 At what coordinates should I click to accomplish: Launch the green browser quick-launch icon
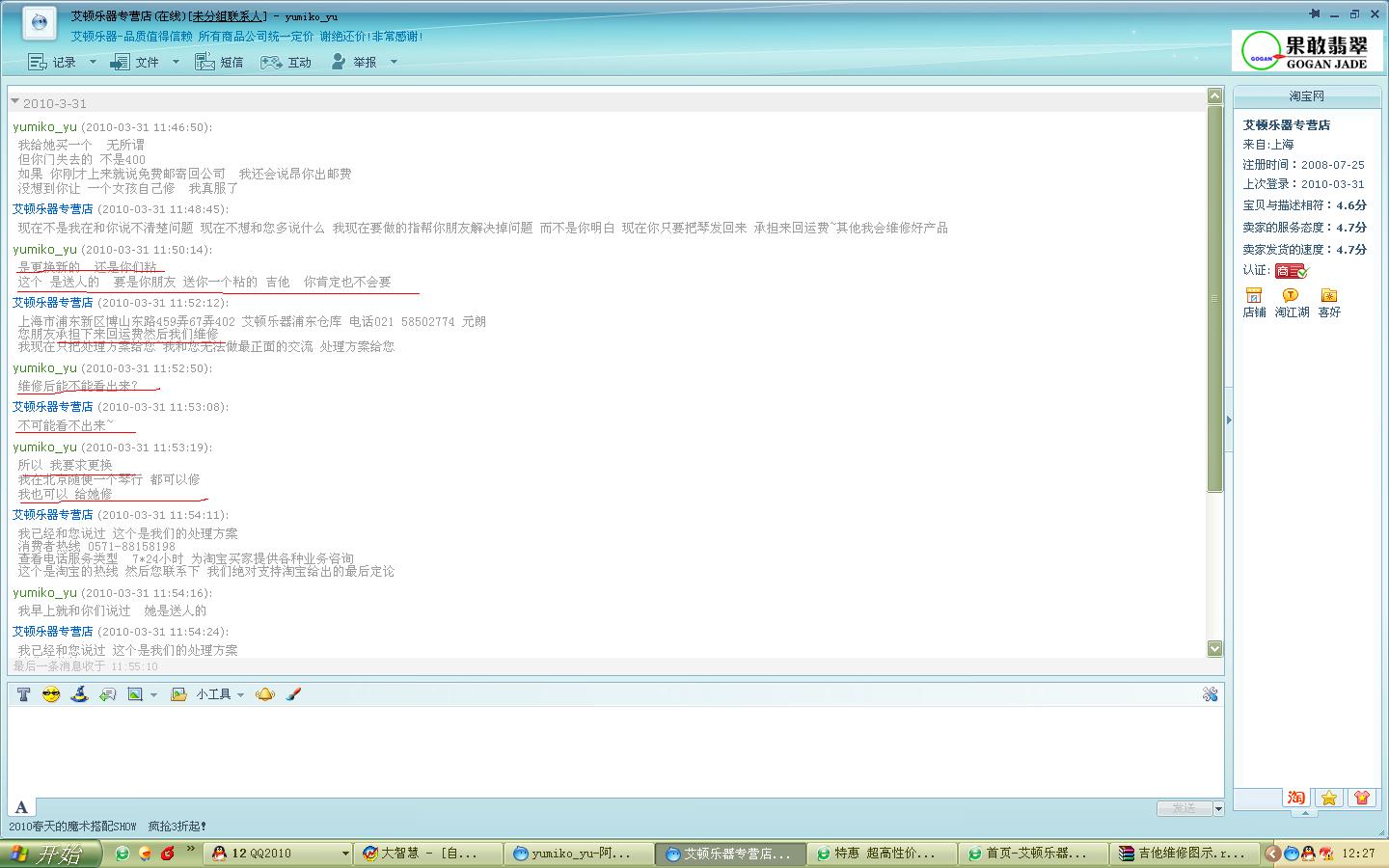(x=123, y=854)
